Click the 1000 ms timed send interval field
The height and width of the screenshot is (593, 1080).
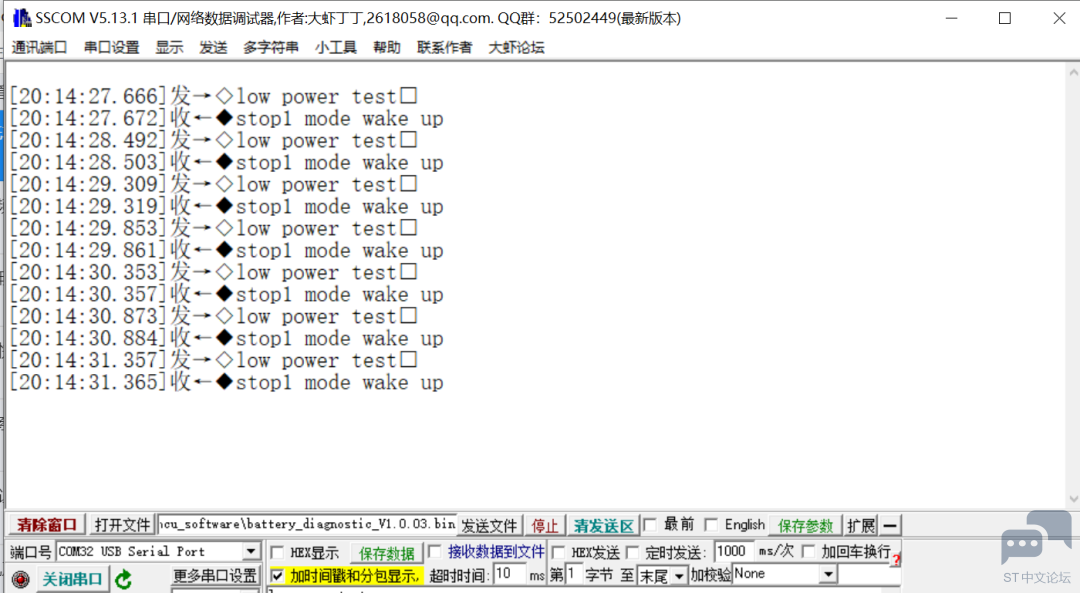[734, 551]
